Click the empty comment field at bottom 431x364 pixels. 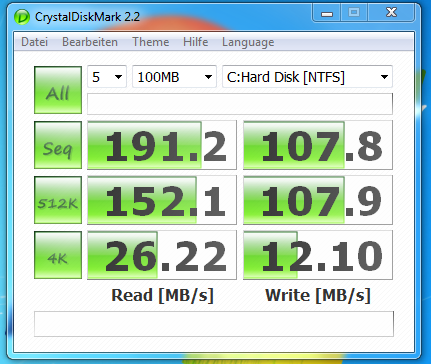coord(214,324)
